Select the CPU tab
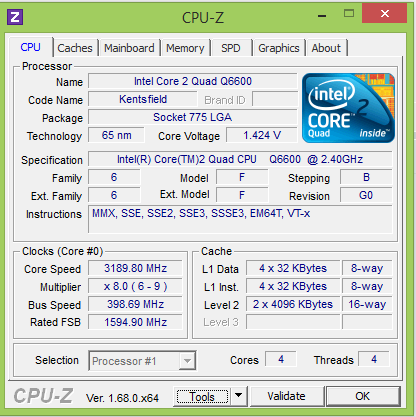 31,47
